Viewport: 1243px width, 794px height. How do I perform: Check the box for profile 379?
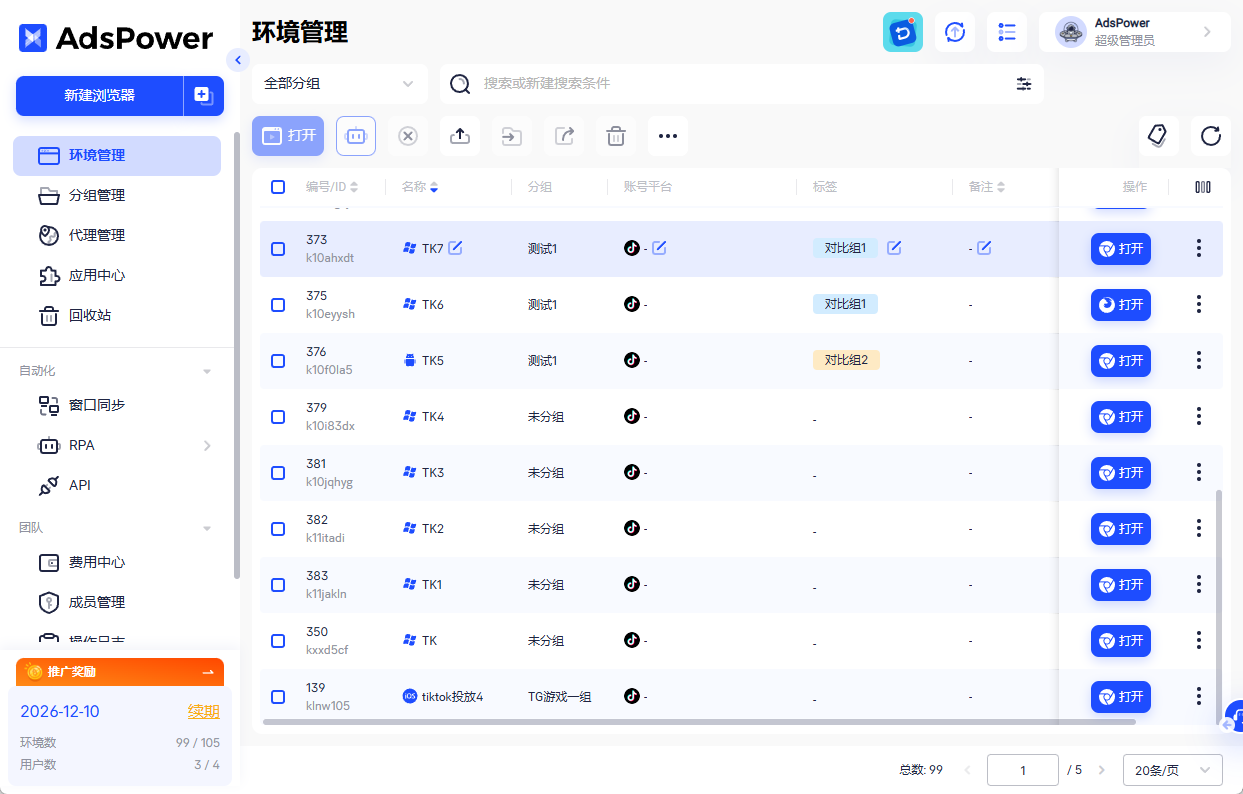[278, 416]
